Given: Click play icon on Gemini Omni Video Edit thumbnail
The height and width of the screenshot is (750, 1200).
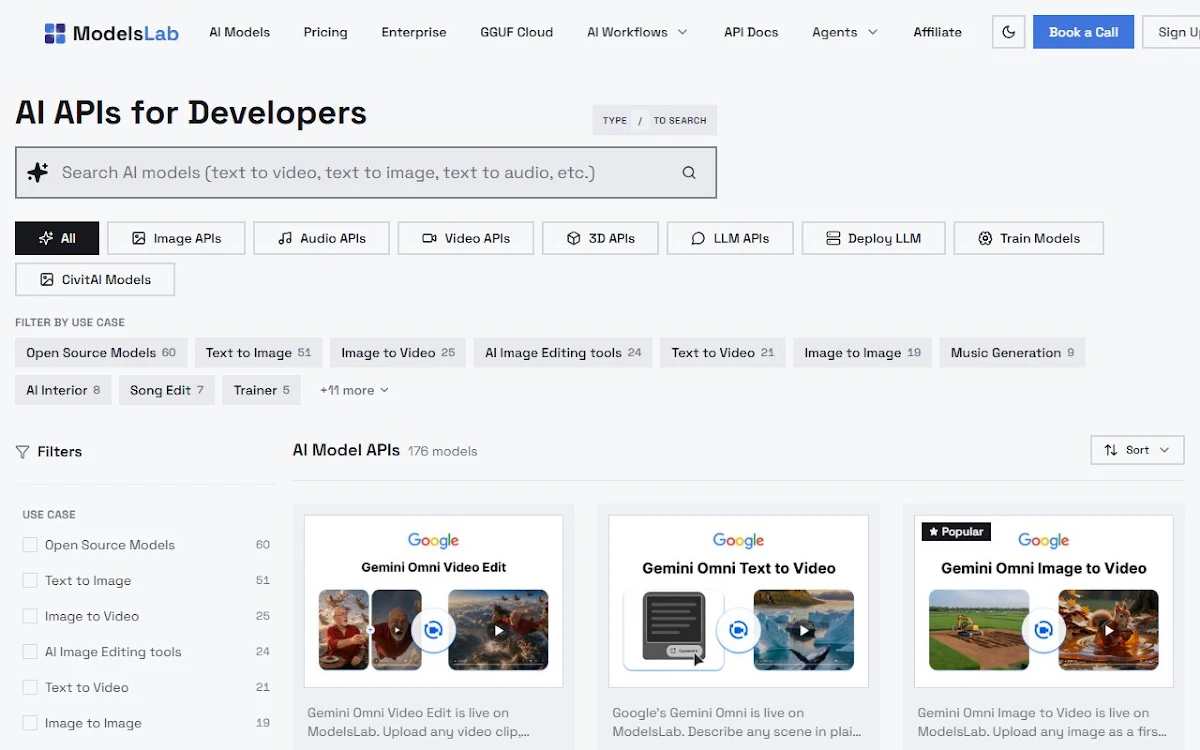Looking at the screenshot, I should [x=498, y=630].
